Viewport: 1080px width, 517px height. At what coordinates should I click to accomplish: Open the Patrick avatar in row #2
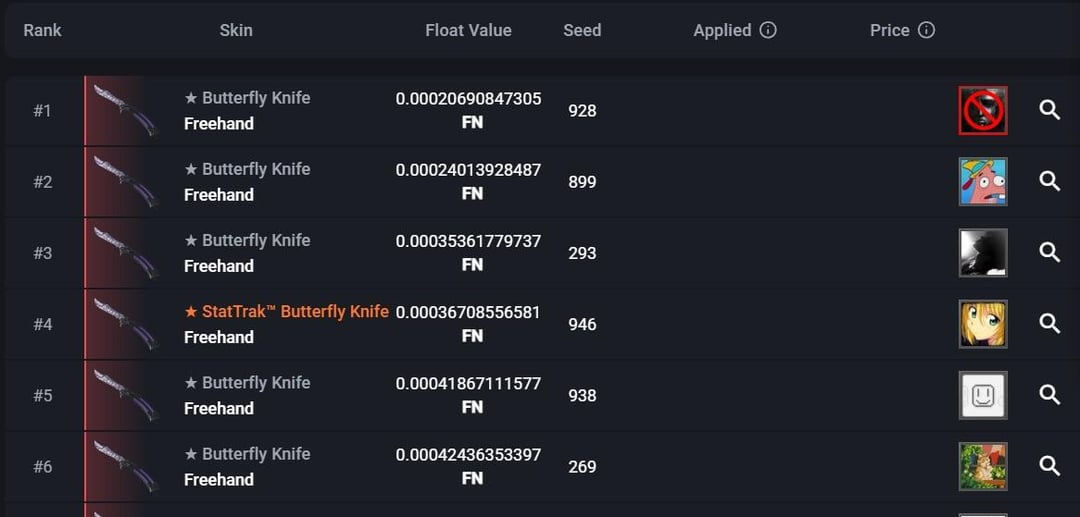[x=982, y=181]
